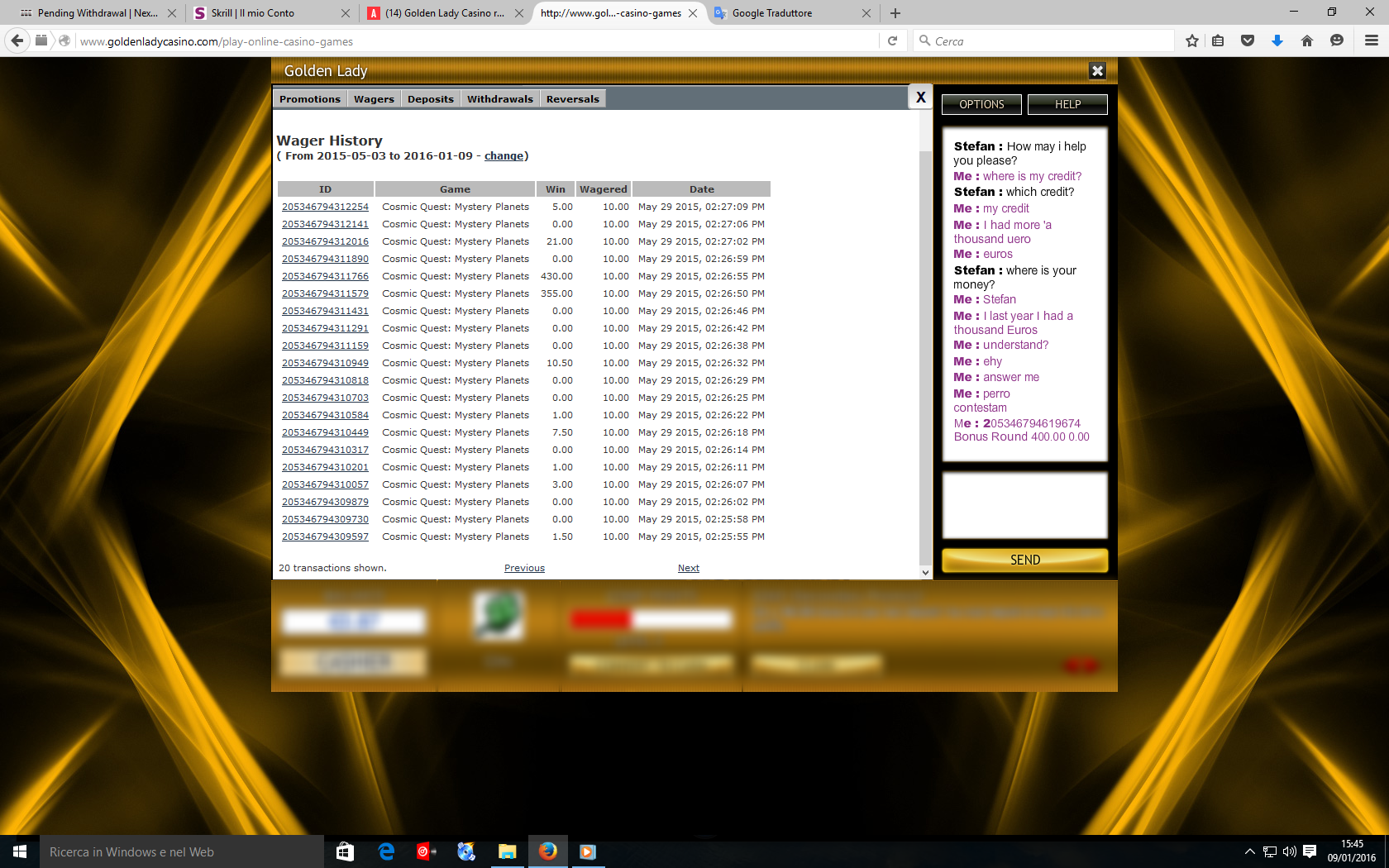Click the ID column header
The height and width of the screenshot is (868, 1389).
[x=325, y=189]
